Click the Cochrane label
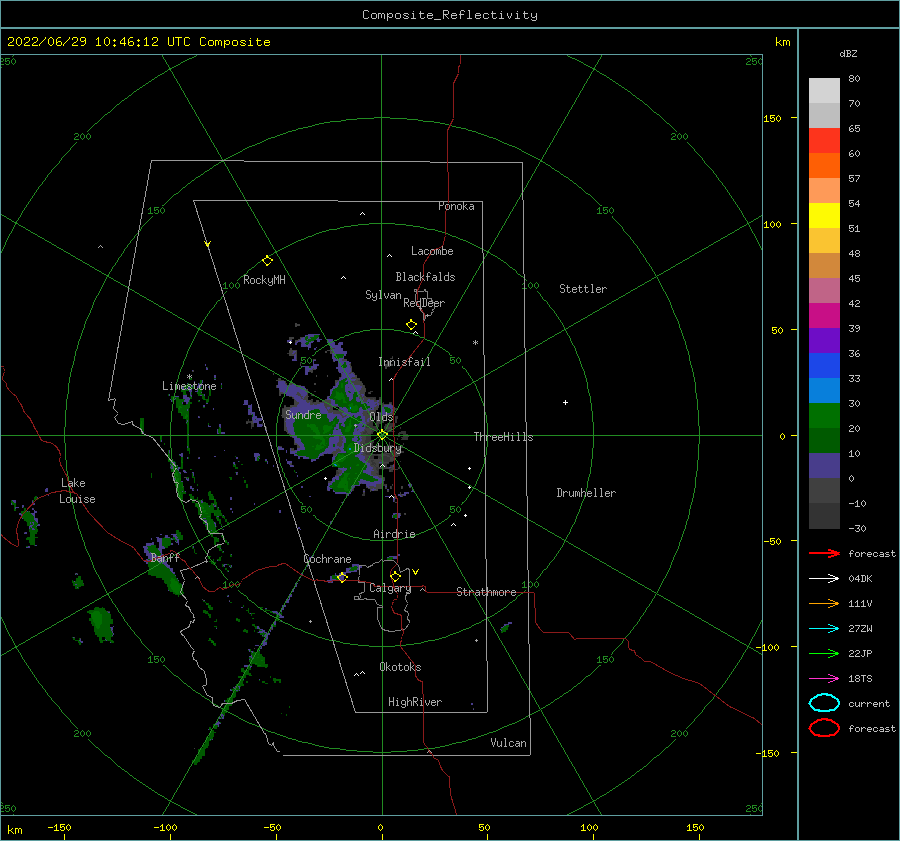 pyautogui.click(x=327, y=559)
